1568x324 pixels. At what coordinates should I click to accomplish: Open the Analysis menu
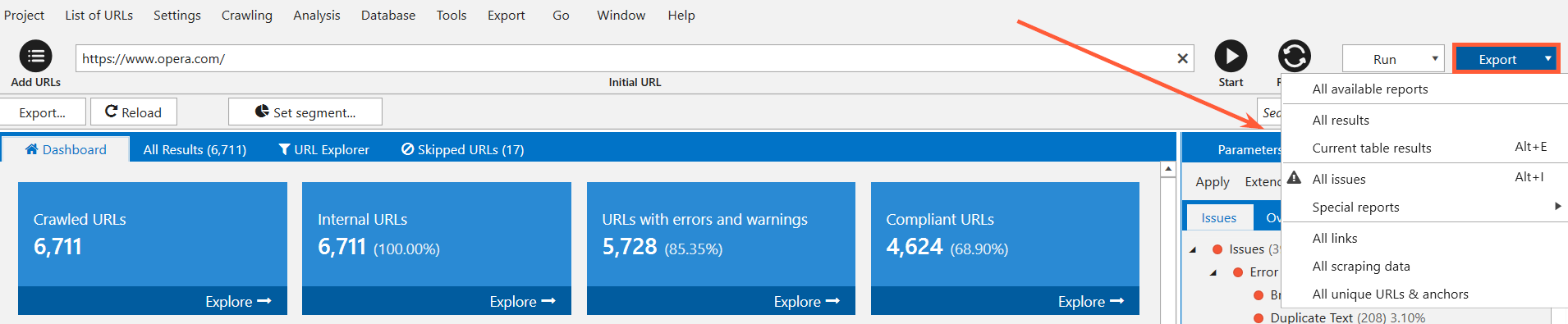pos(316,15)
